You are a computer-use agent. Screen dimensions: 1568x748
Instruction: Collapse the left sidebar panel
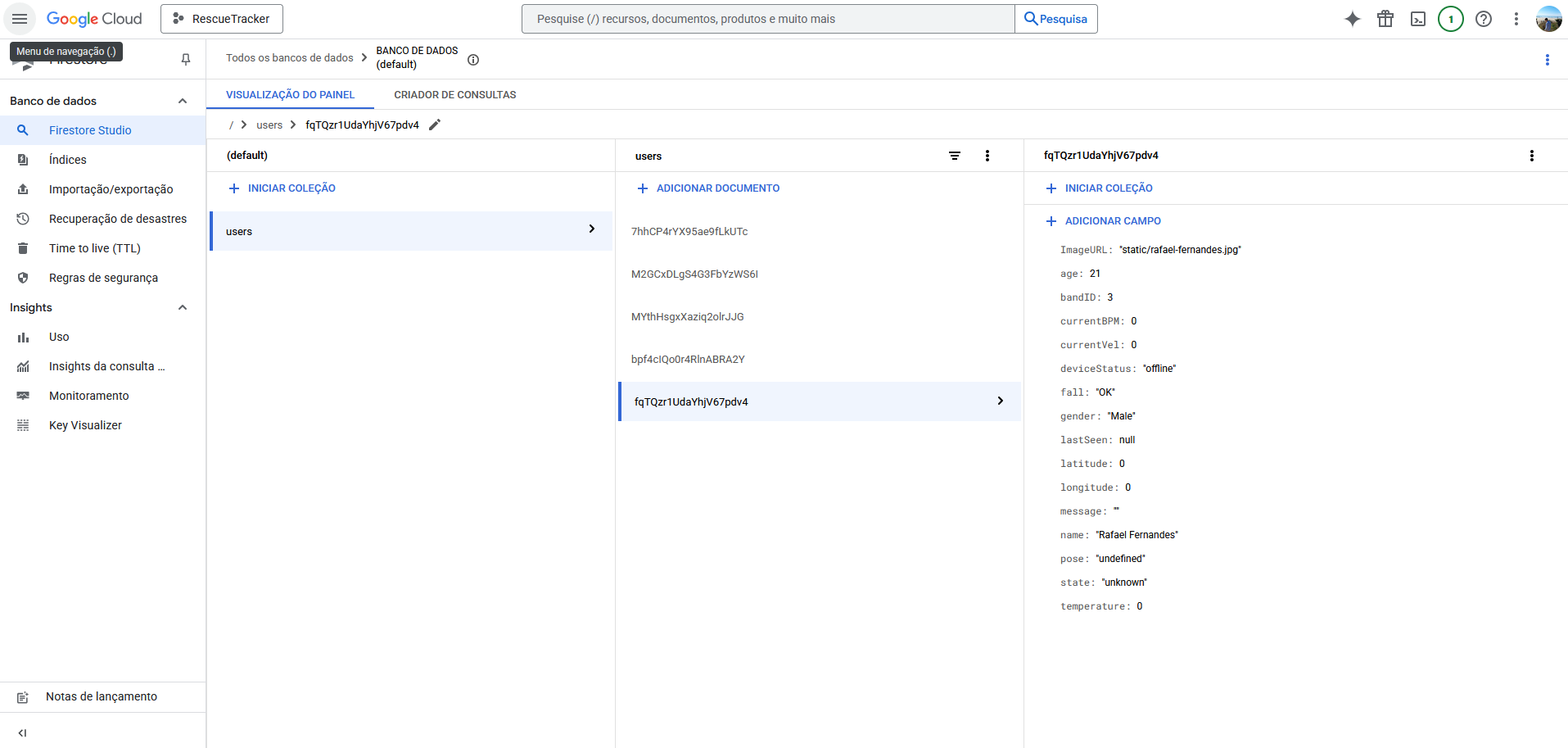[23, 732]
